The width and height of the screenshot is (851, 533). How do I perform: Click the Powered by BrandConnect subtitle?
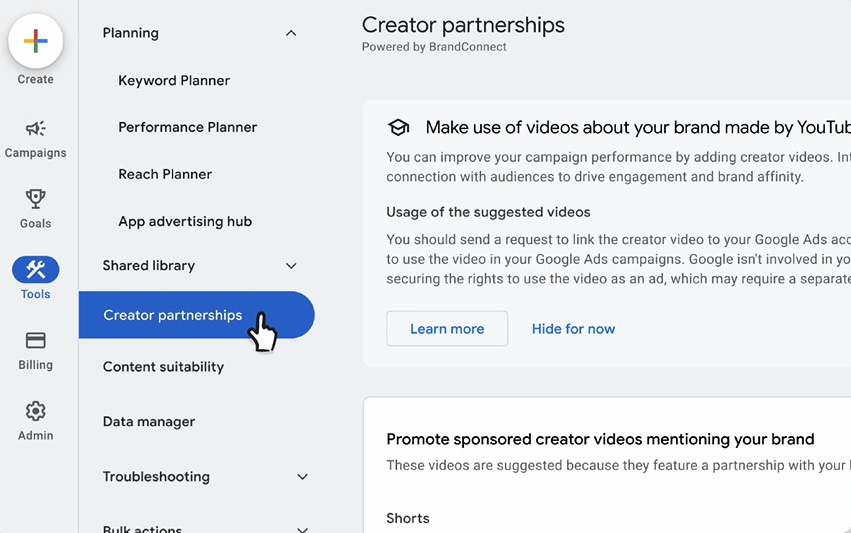434,47
